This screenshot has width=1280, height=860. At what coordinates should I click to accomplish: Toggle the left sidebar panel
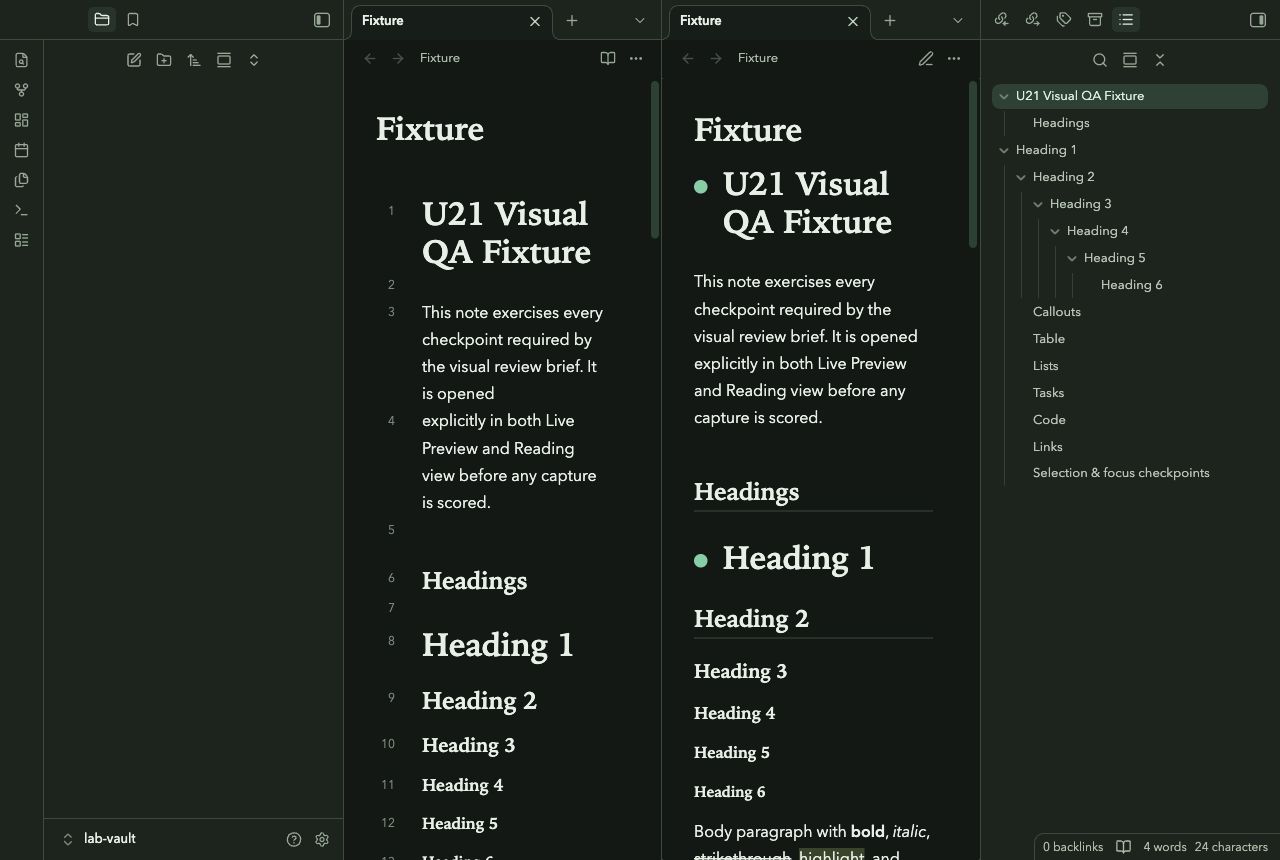[322, 20]
